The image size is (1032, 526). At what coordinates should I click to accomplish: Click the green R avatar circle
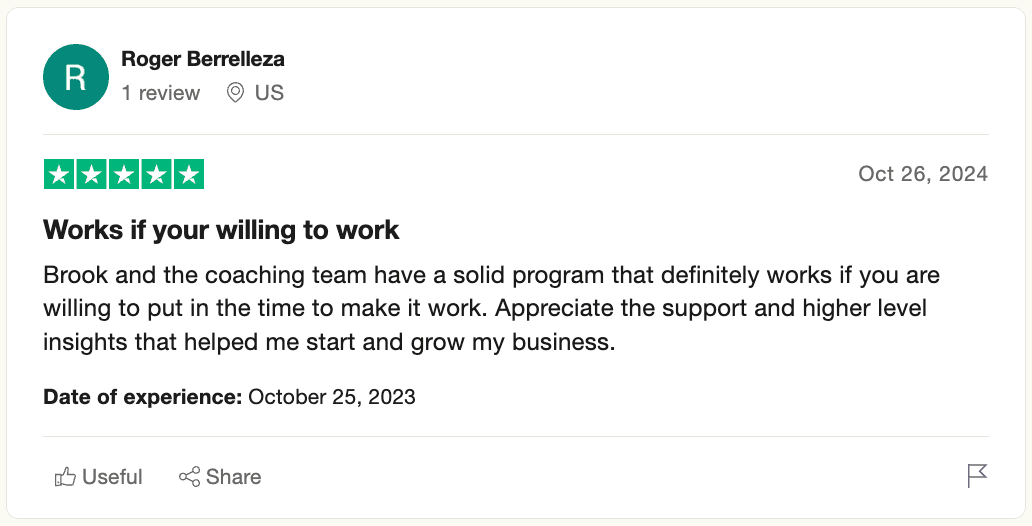click(75, 77)
